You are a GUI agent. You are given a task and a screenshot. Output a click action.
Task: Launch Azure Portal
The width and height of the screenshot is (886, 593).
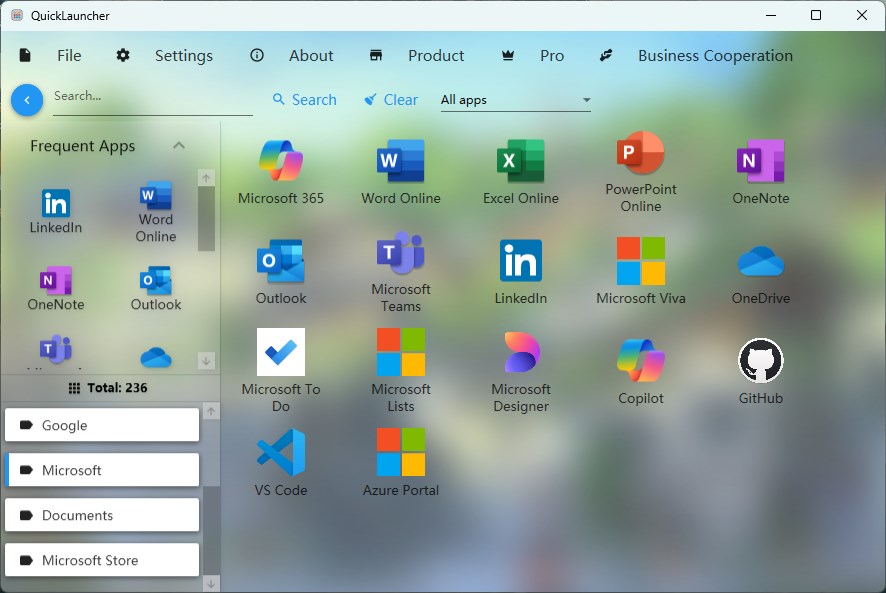401,463
